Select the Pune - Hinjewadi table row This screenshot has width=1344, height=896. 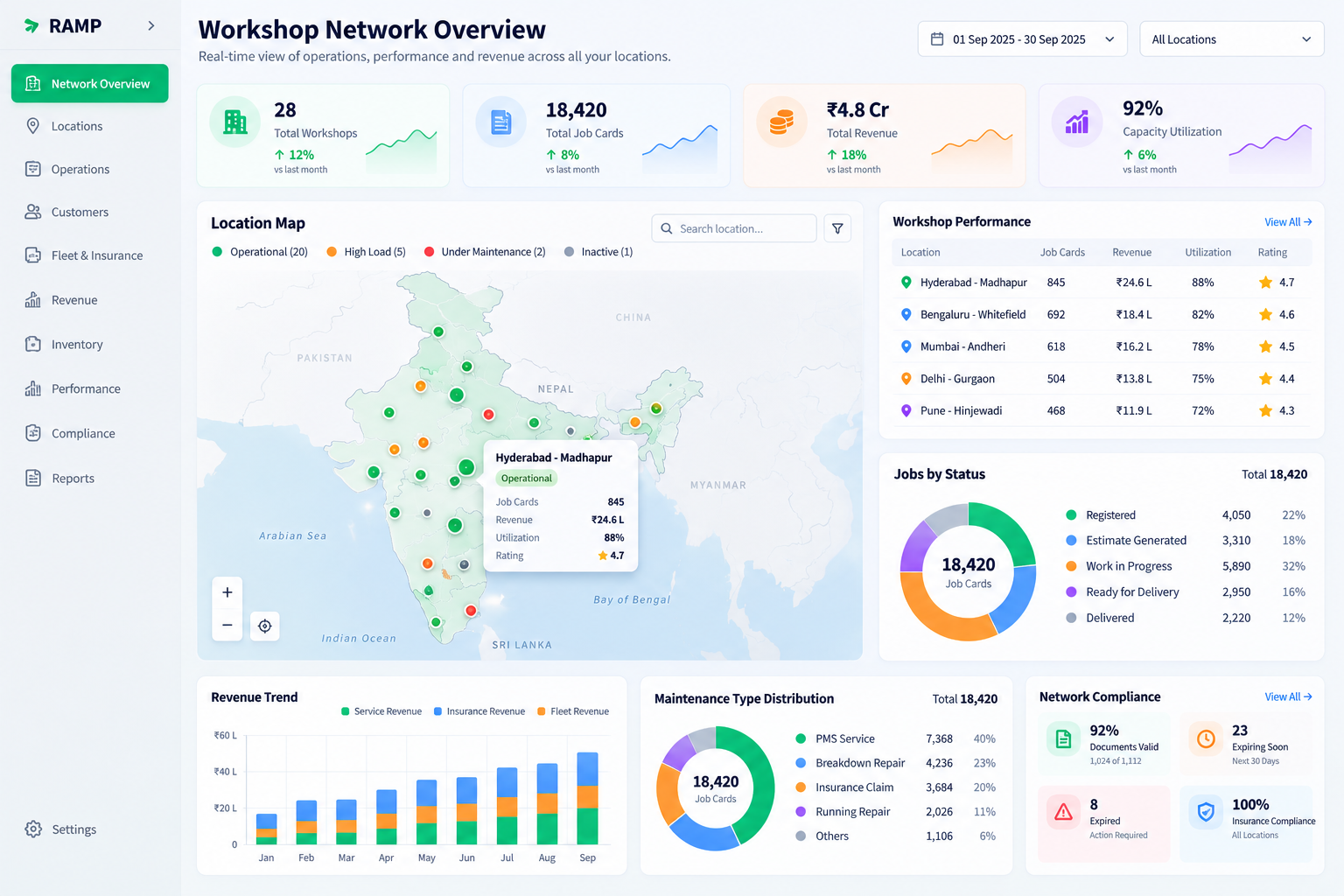pos(1102,410)
